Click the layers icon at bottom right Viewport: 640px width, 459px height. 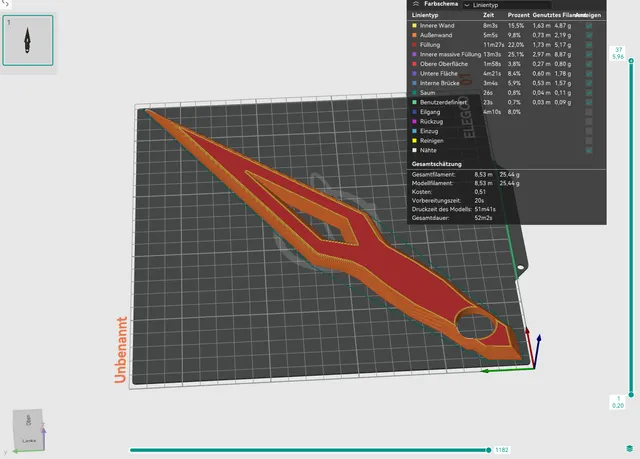[x=630, y=449]
